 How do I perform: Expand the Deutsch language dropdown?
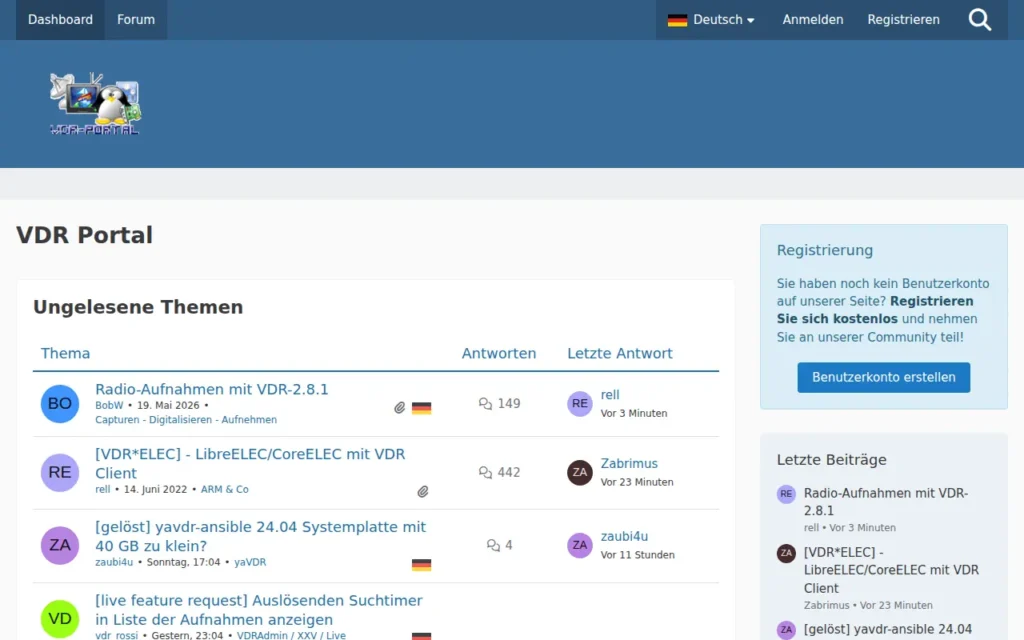[711, 20]
